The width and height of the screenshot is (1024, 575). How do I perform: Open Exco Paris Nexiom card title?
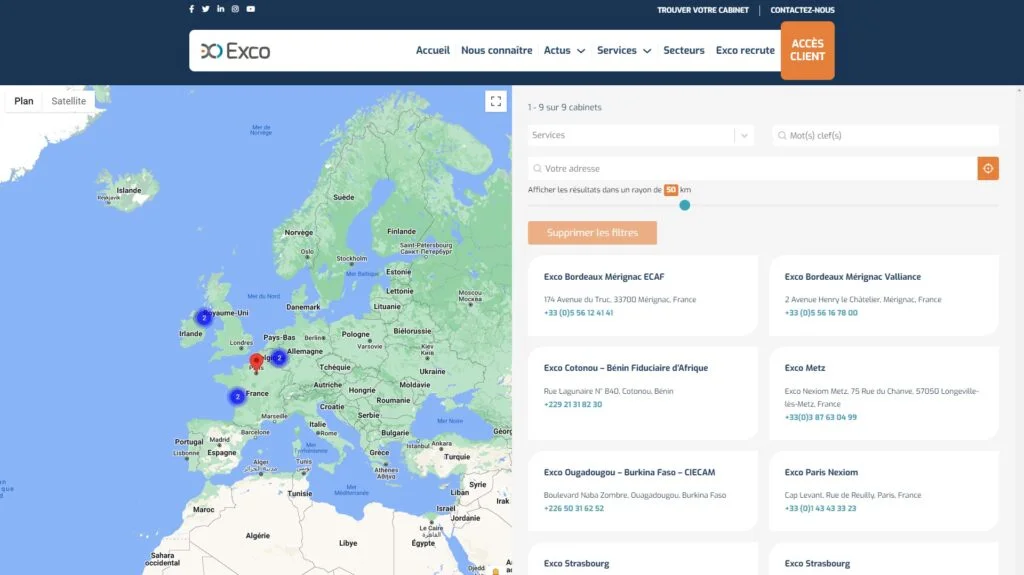coord(821,472)
